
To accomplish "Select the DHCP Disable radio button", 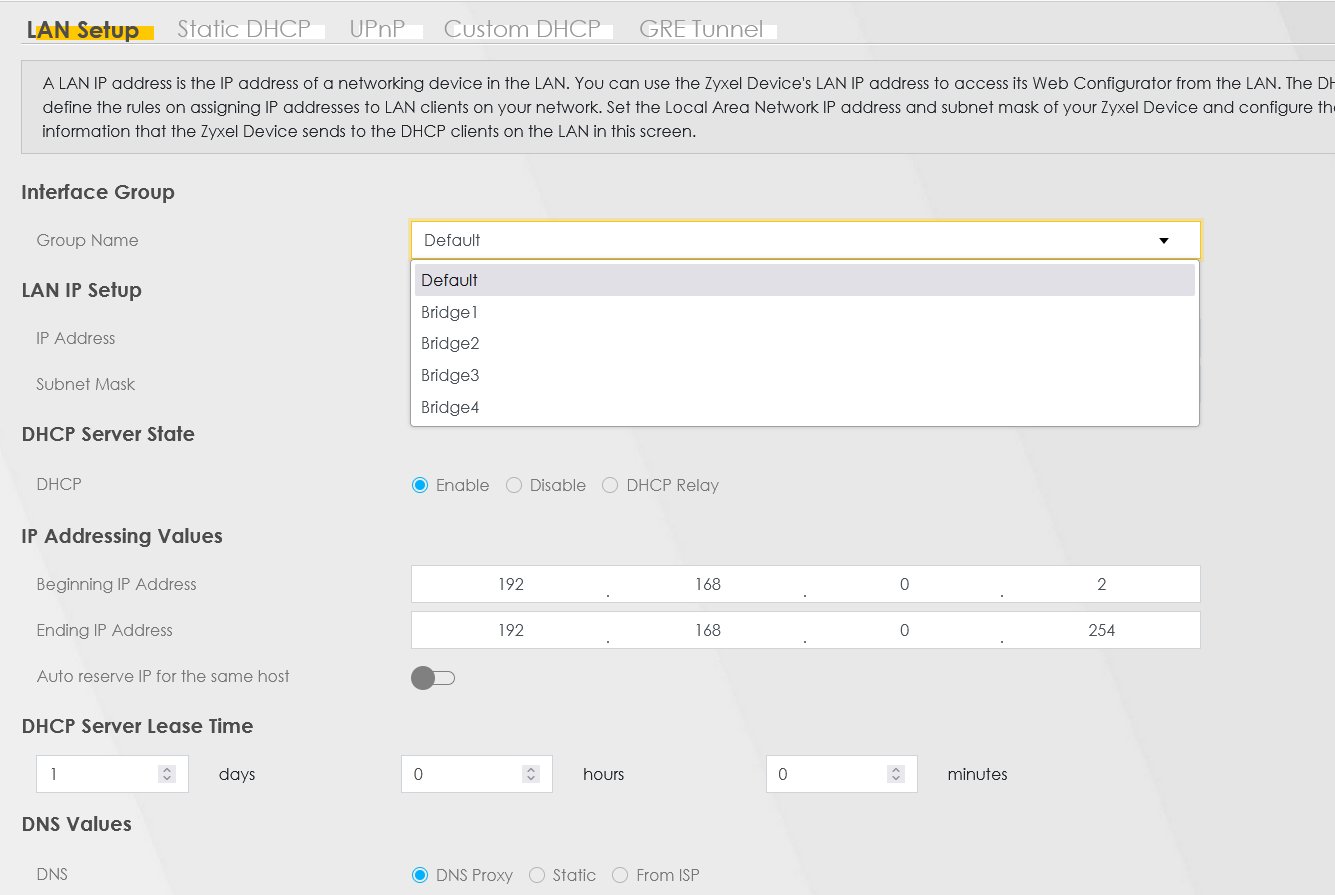I will [514, 485].
